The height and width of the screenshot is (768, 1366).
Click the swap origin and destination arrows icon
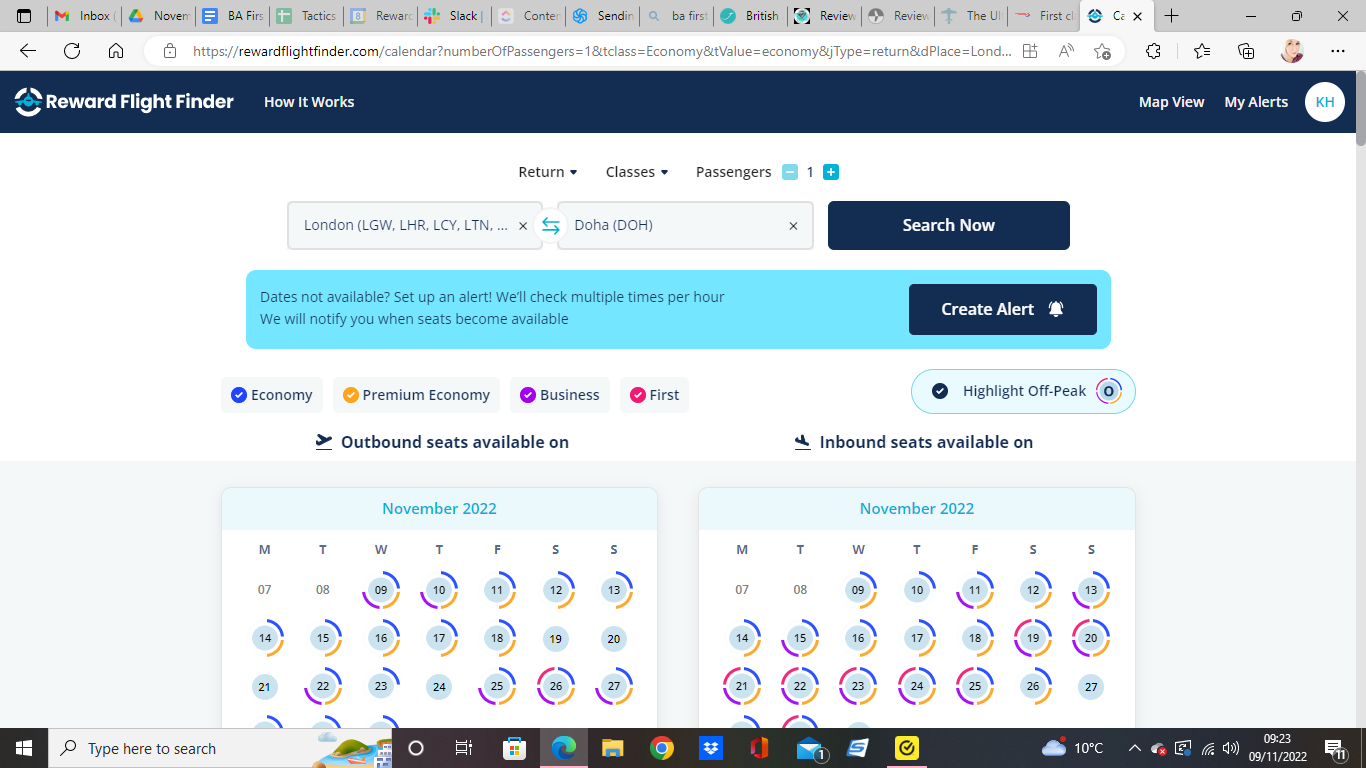pyautogui.click(x=550, y=226)
